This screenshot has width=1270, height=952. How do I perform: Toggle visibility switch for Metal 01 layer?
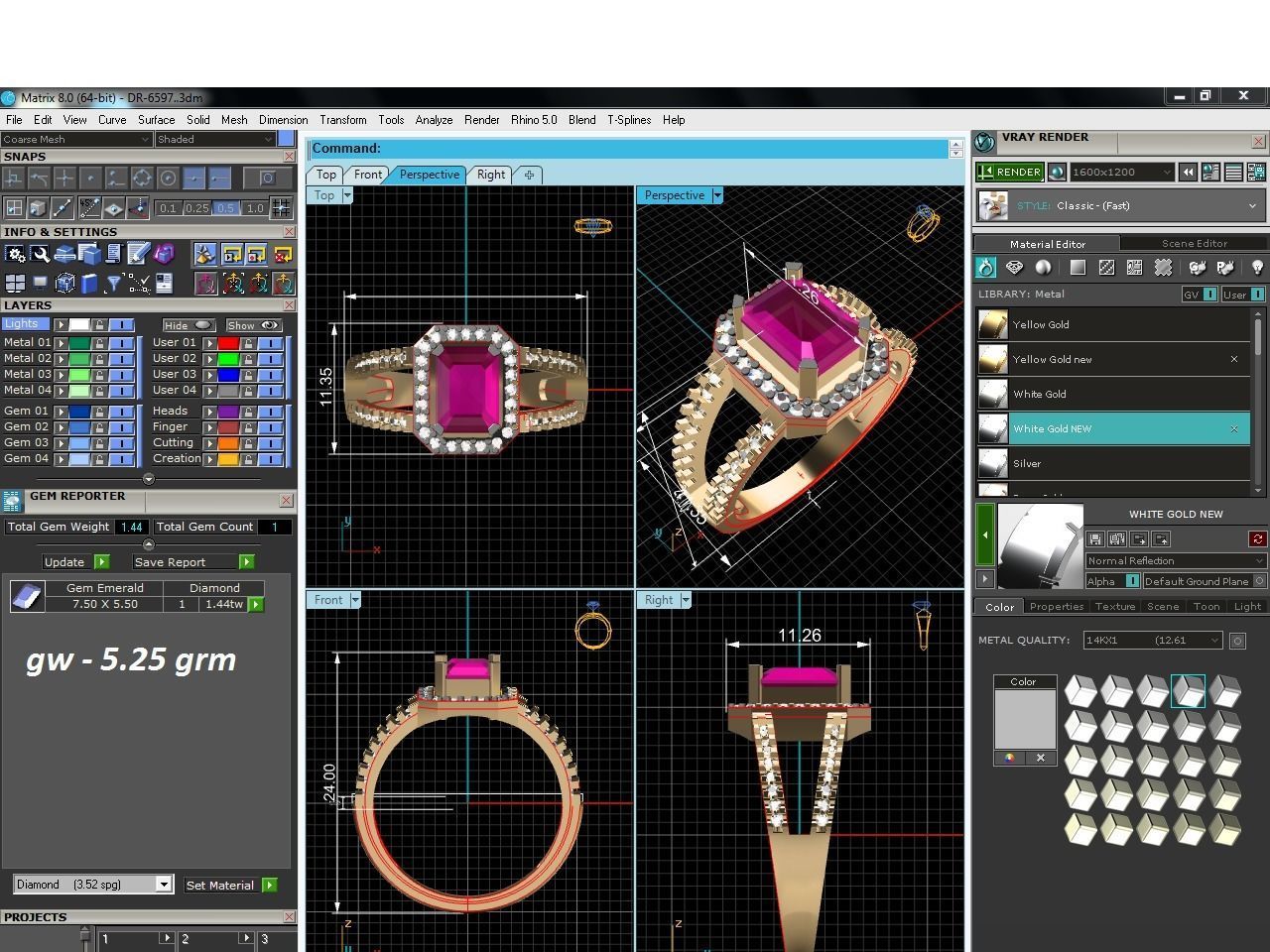point(121,343)
